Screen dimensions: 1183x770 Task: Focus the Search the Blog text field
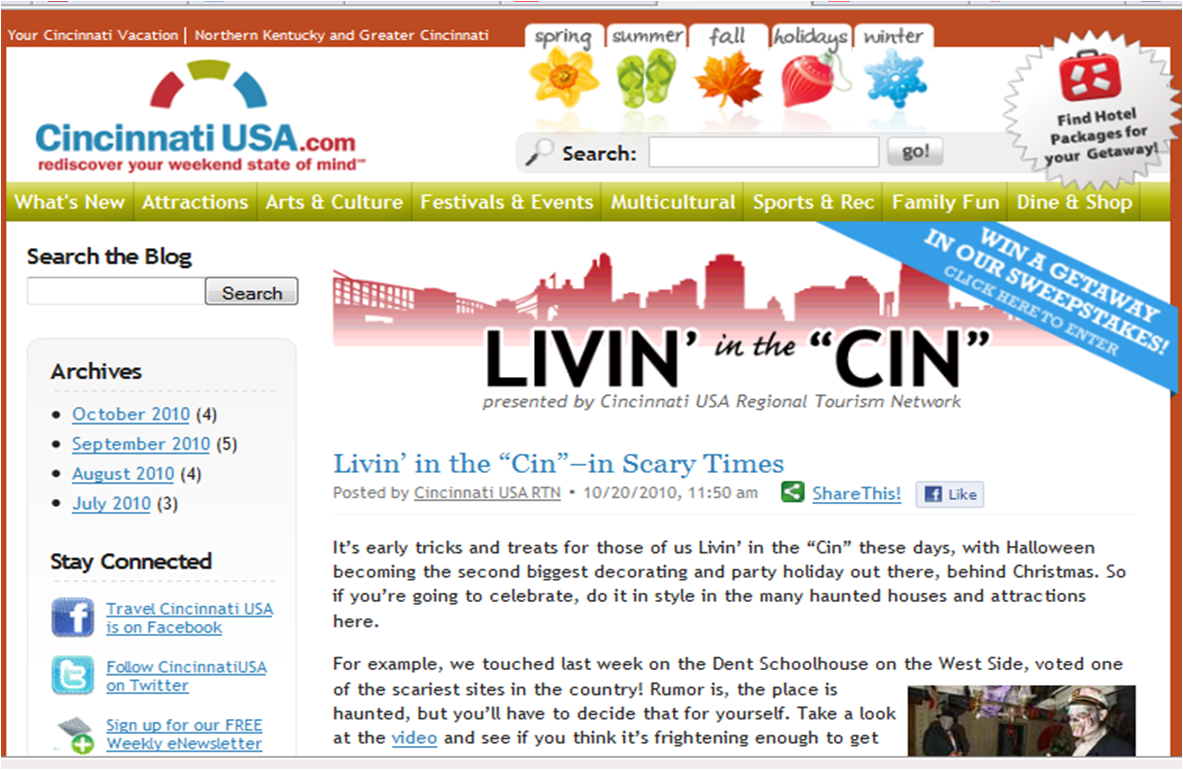point(116,291)
